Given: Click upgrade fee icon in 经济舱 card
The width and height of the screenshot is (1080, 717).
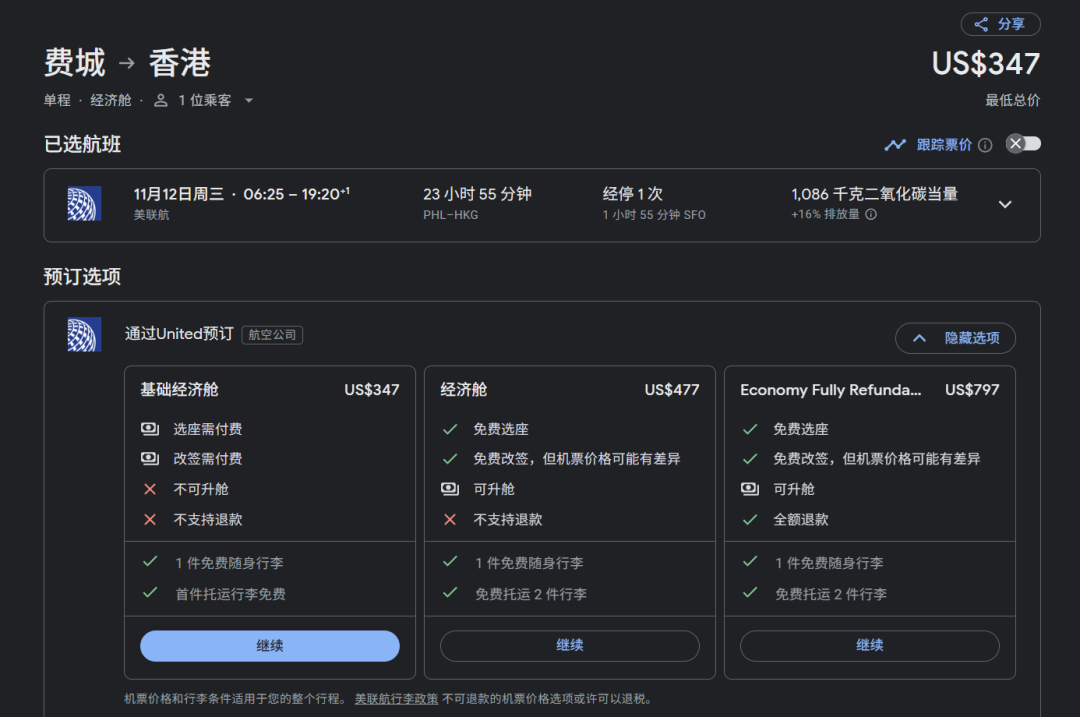Looking at the screenshot, I should tap(450, 489).
